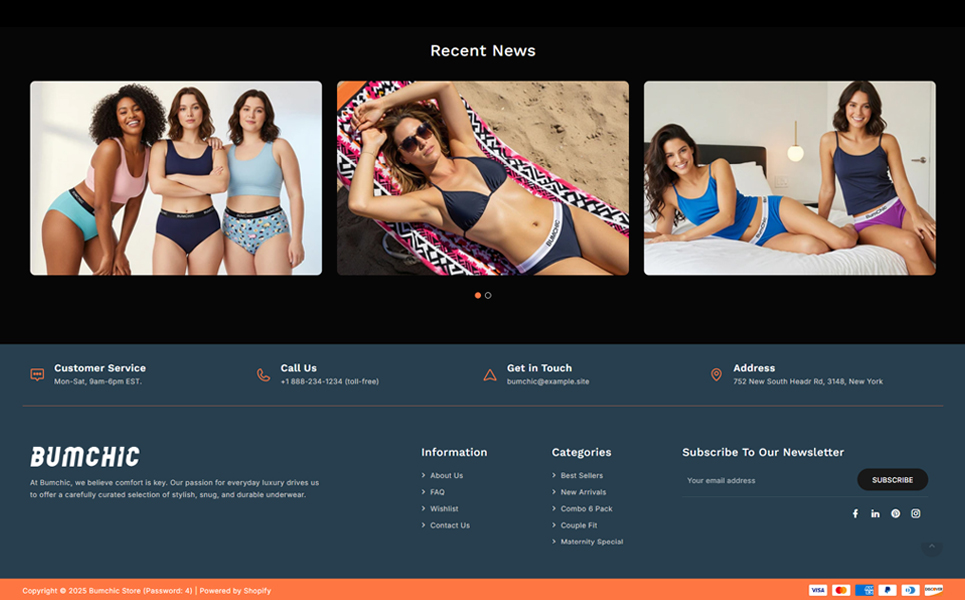Click the Call Us phone icon
The width and height of the screenshot is (965, 600).
point(263,375)
